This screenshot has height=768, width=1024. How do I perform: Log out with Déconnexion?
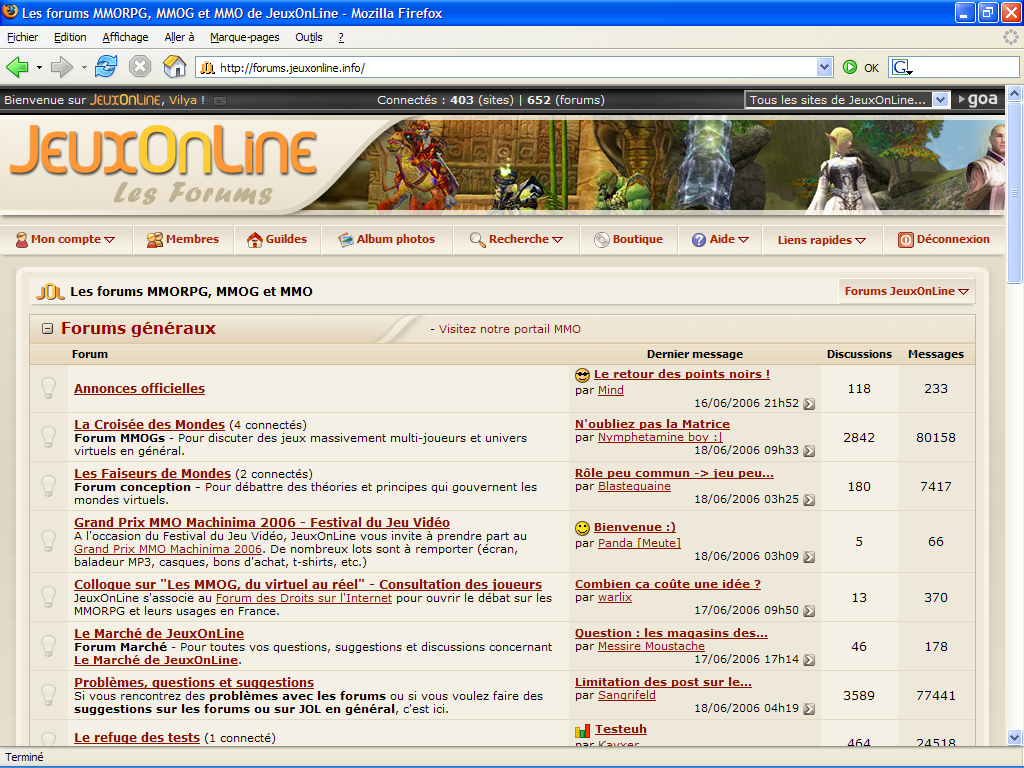(x=944, y=240)
